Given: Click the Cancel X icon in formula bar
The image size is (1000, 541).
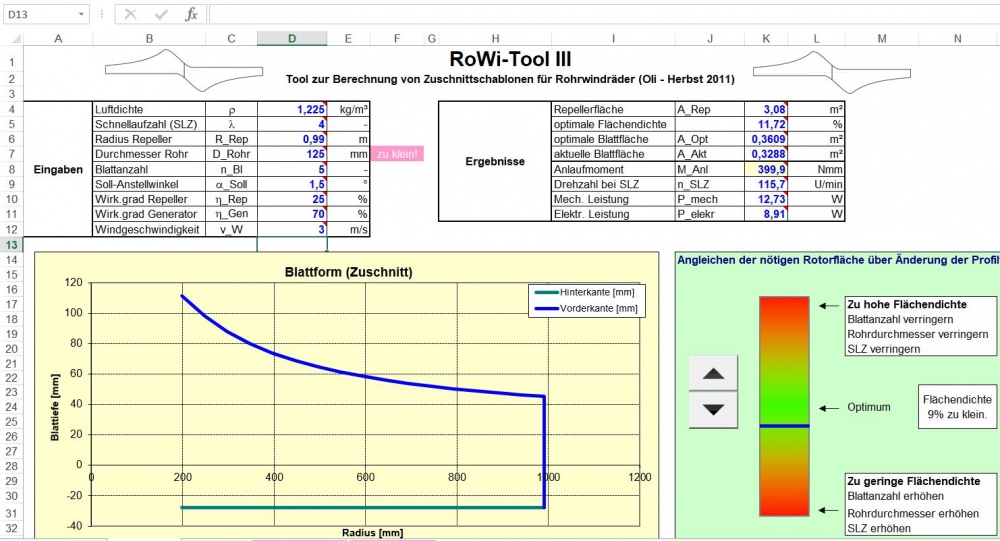Looking at the screenshot, I should (x=130, y=15).
